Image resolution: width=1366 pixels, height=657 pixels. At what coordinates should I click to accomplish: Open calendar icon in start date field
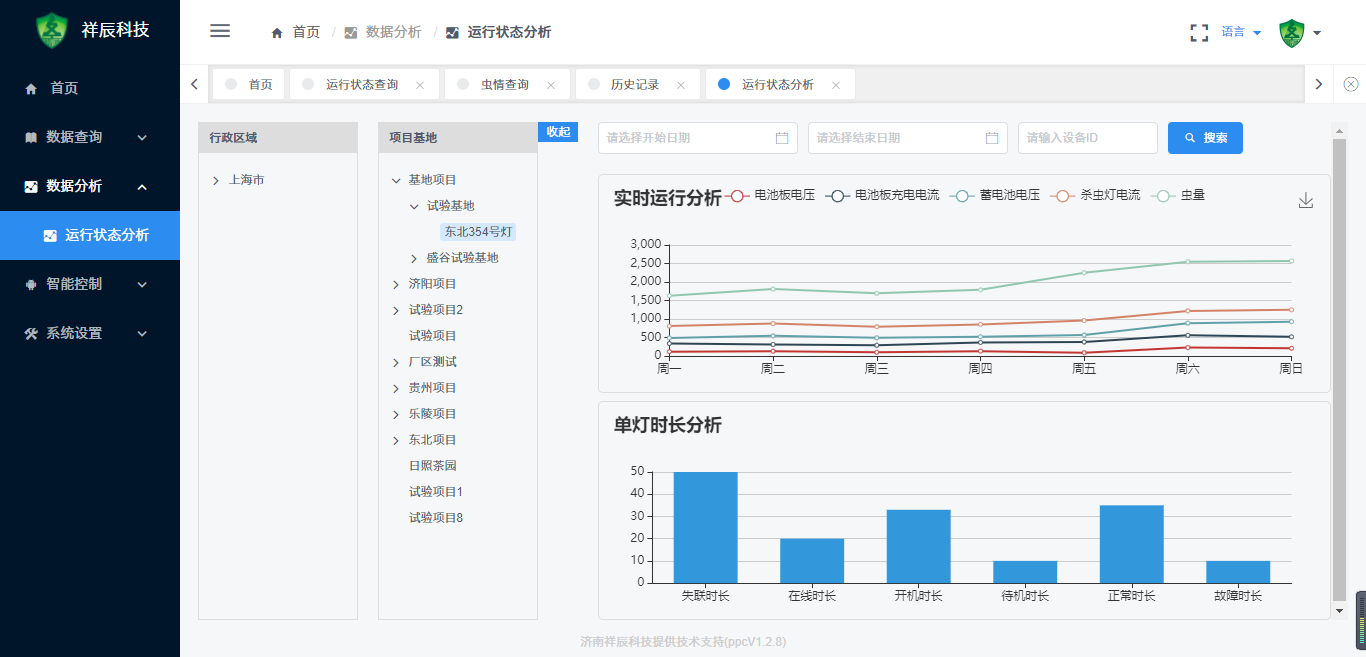click(782, 138)
